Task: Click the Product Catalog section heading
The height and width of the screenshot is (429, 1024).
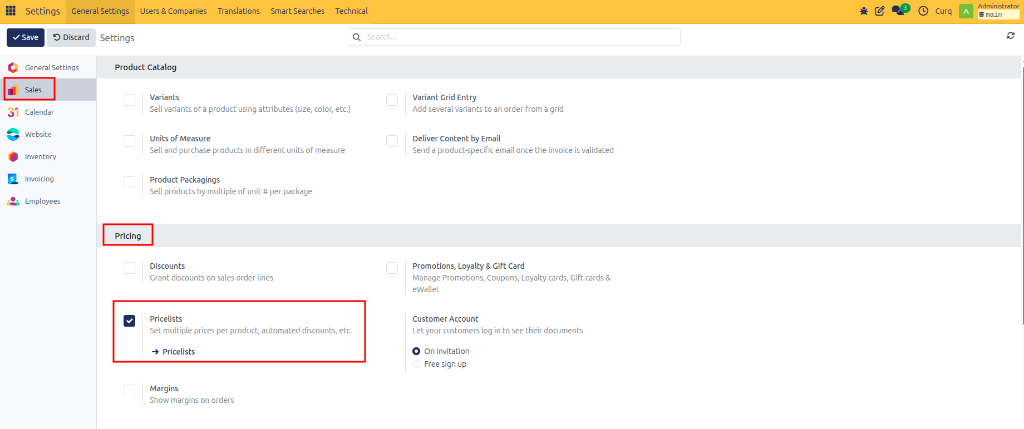Action: coord(145,67)
